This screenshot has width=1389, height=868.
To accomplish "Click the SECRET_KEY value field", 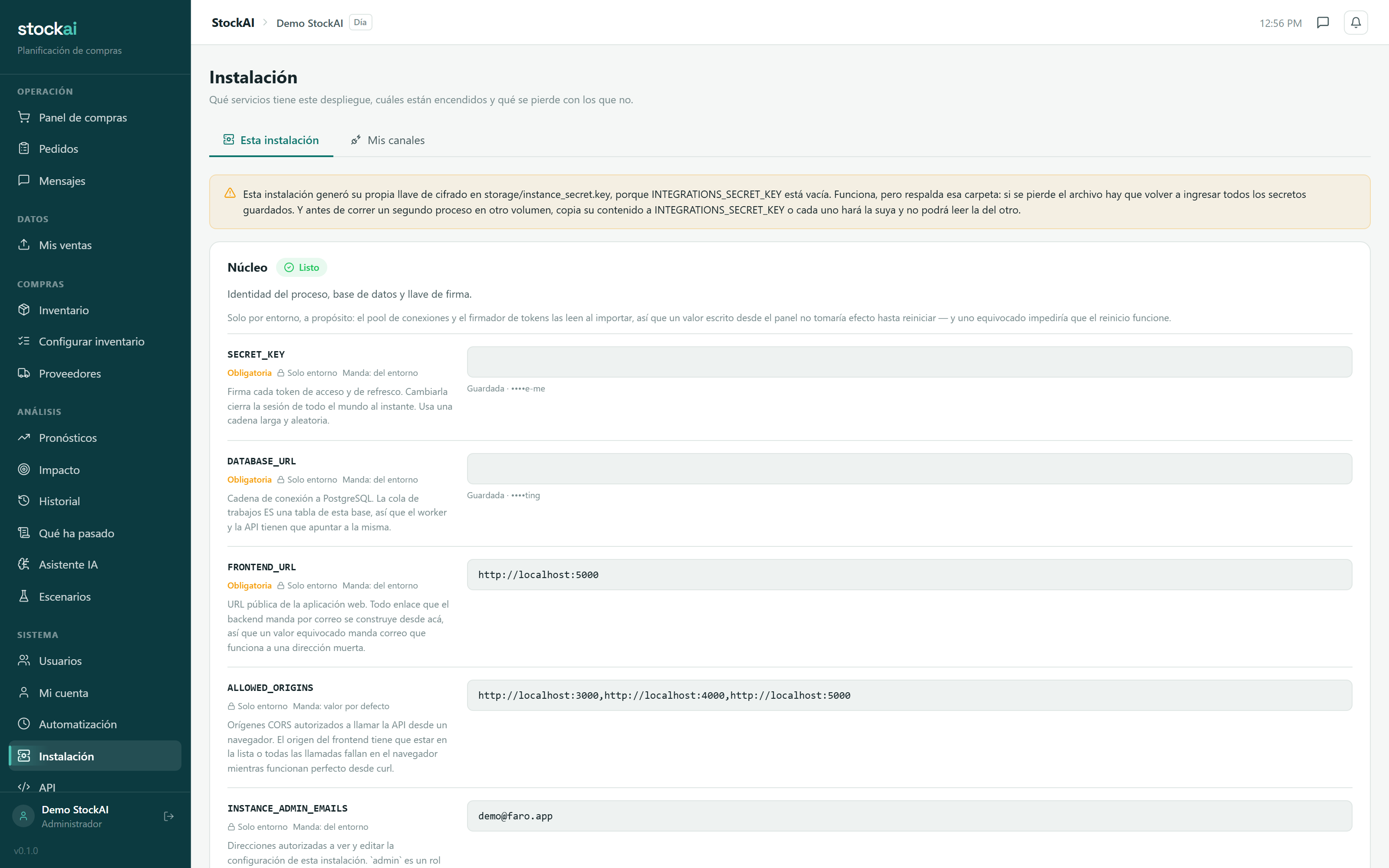I will coord(909,362).
